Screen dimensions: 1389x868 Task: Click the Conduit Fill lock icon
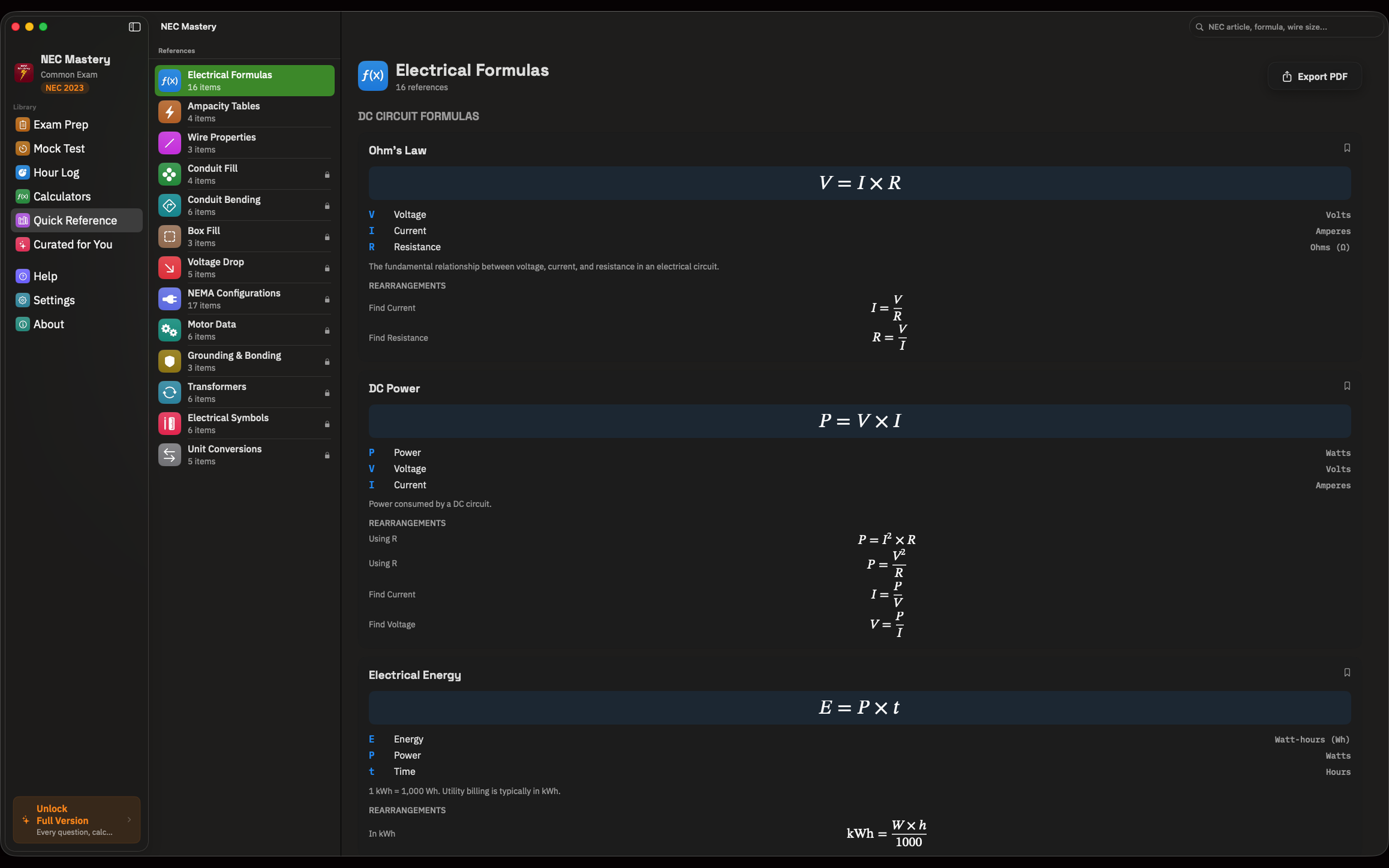[327, 175]
